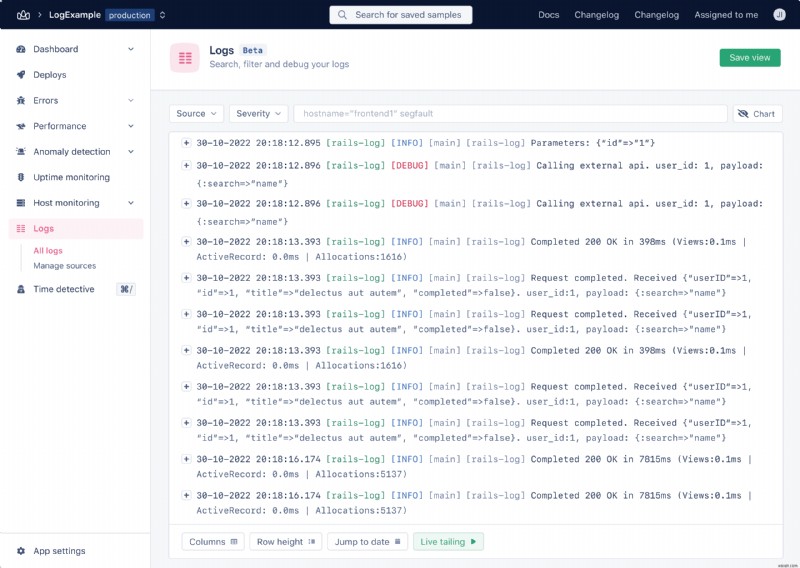Click the App settings gear icon

(21, 551)
